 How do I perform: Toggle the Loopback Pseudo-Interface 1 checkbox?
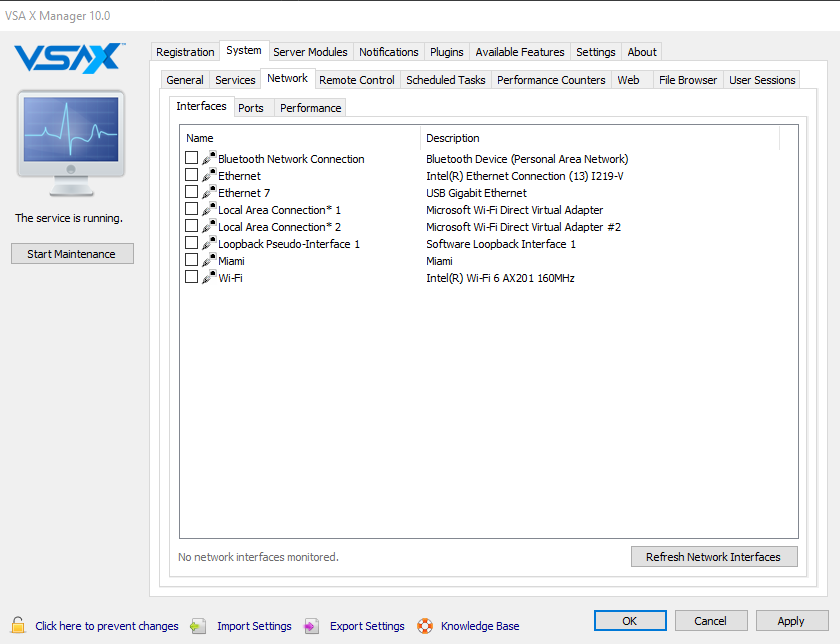pyautogui.click(x=191, y=243)
